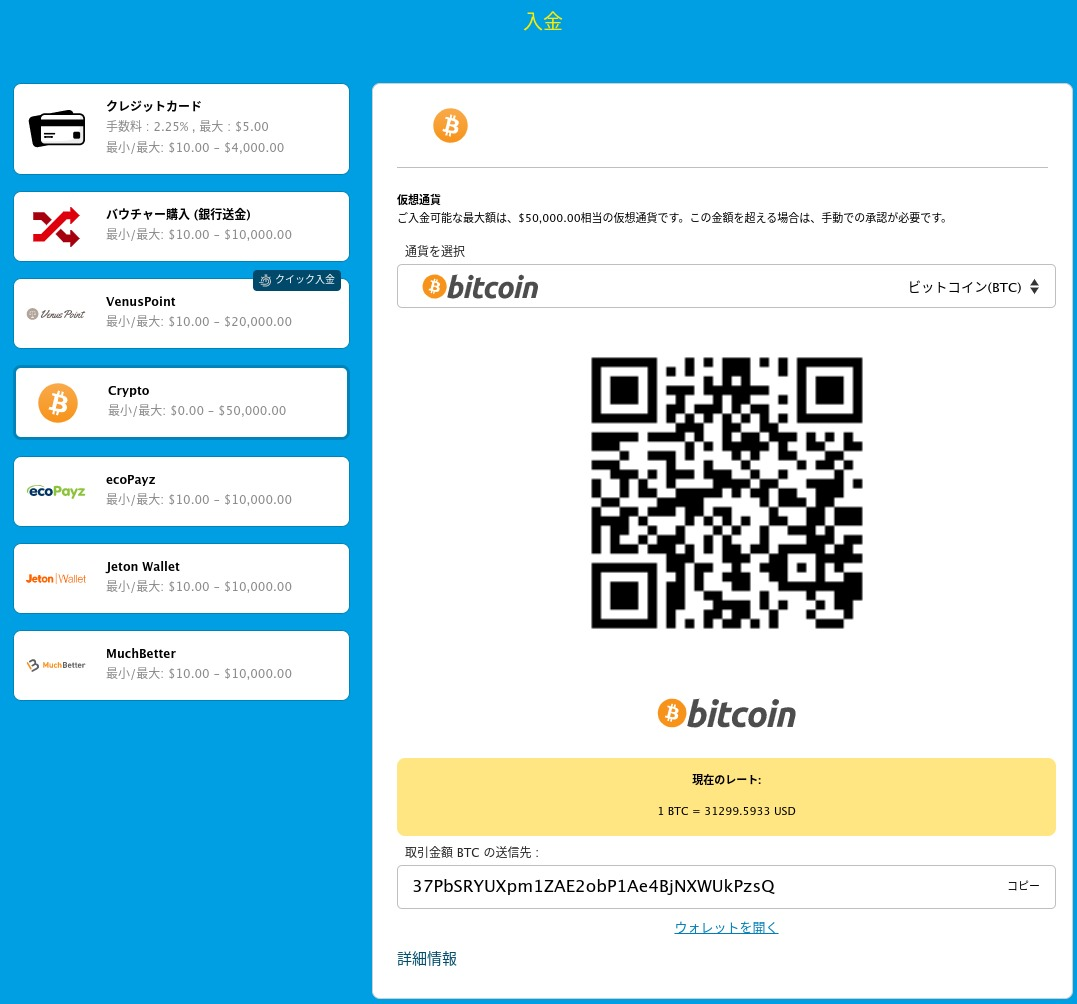Click the BTC address input field
Screen dimensions: 1077x1004
pyautogui.click(x=726, y=887)
